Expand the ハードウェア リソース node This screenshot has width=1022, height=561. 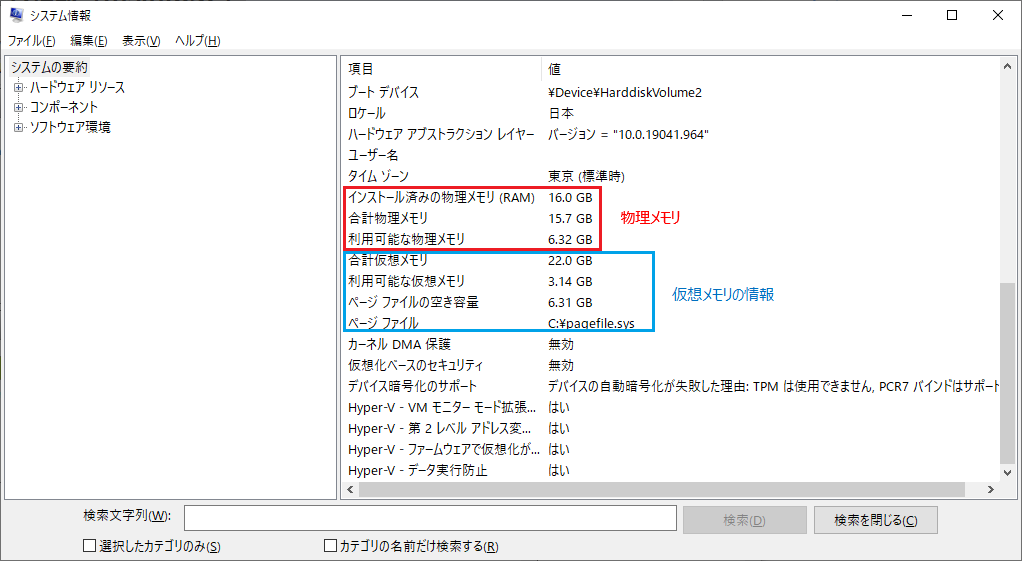pyautogui.click(x=18, y=87)
